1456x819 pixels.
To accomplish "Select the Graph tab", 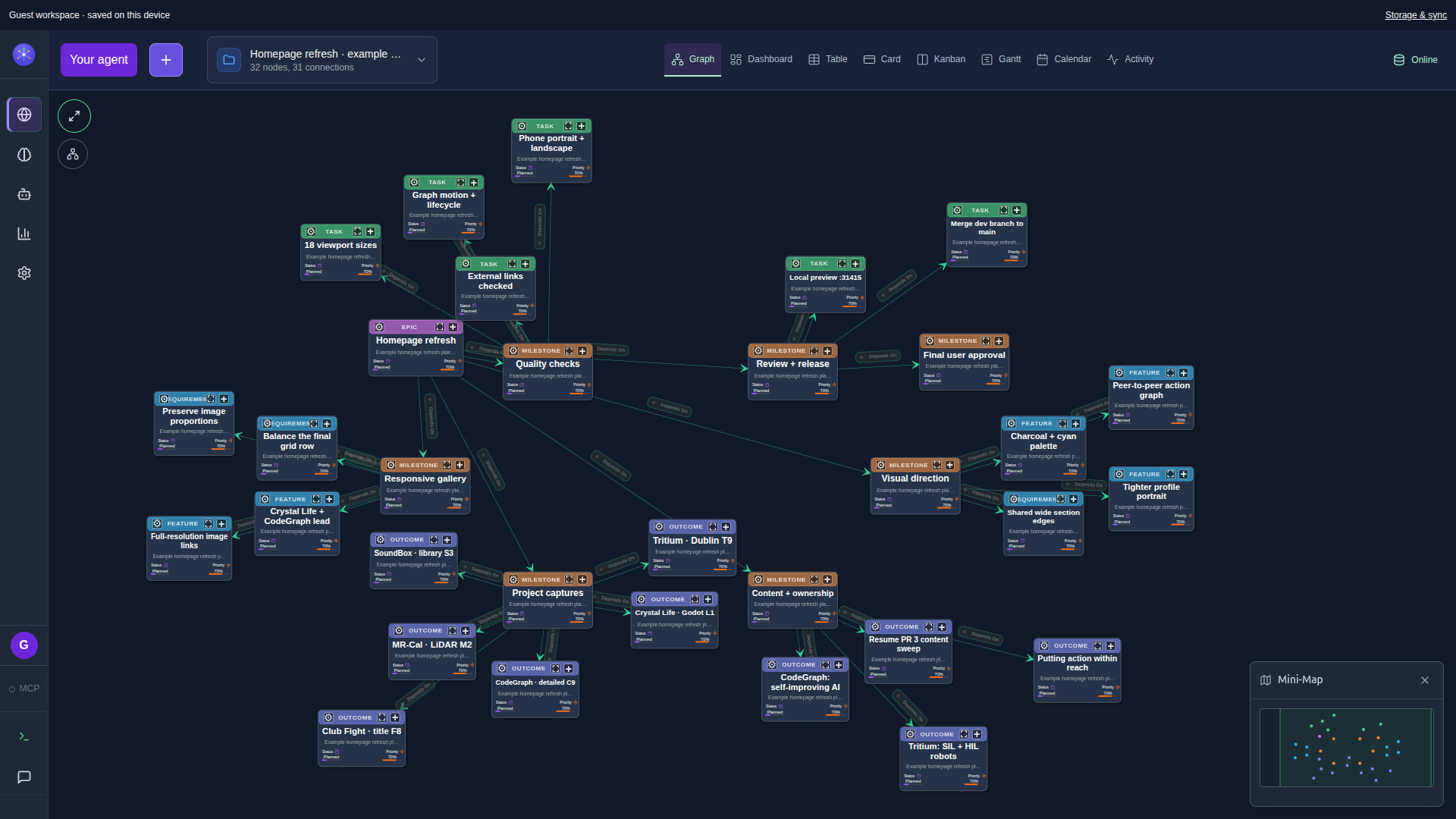I will (693, 59).
